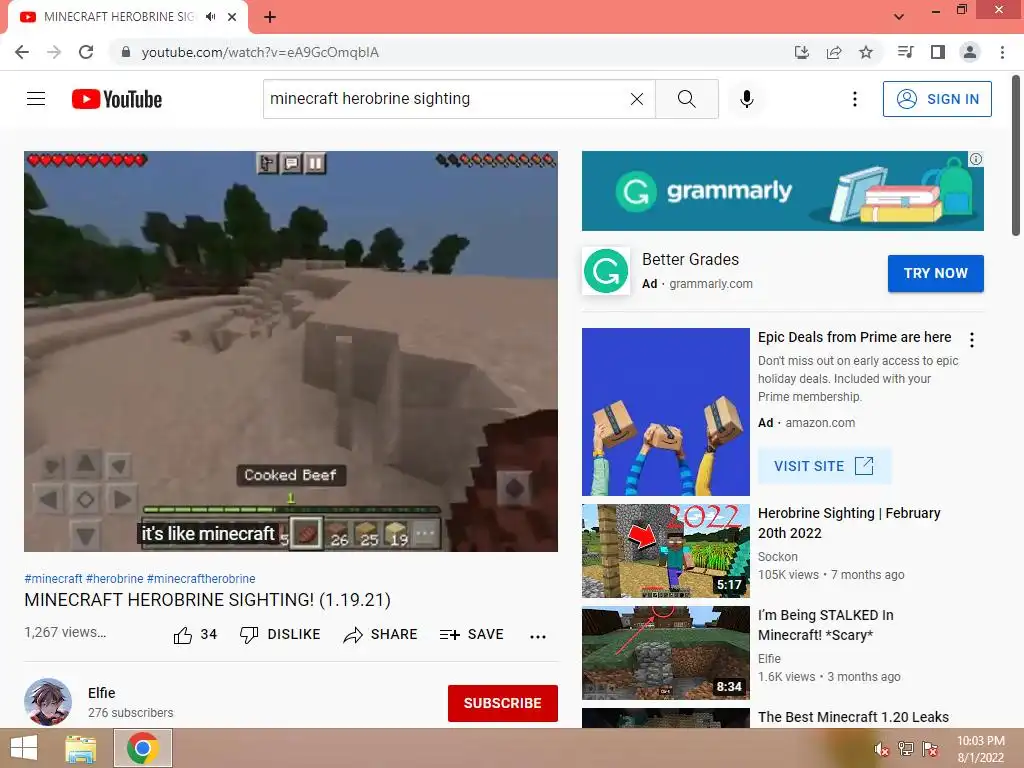
Task: Bookmark this page with the star
Action: 866,52
